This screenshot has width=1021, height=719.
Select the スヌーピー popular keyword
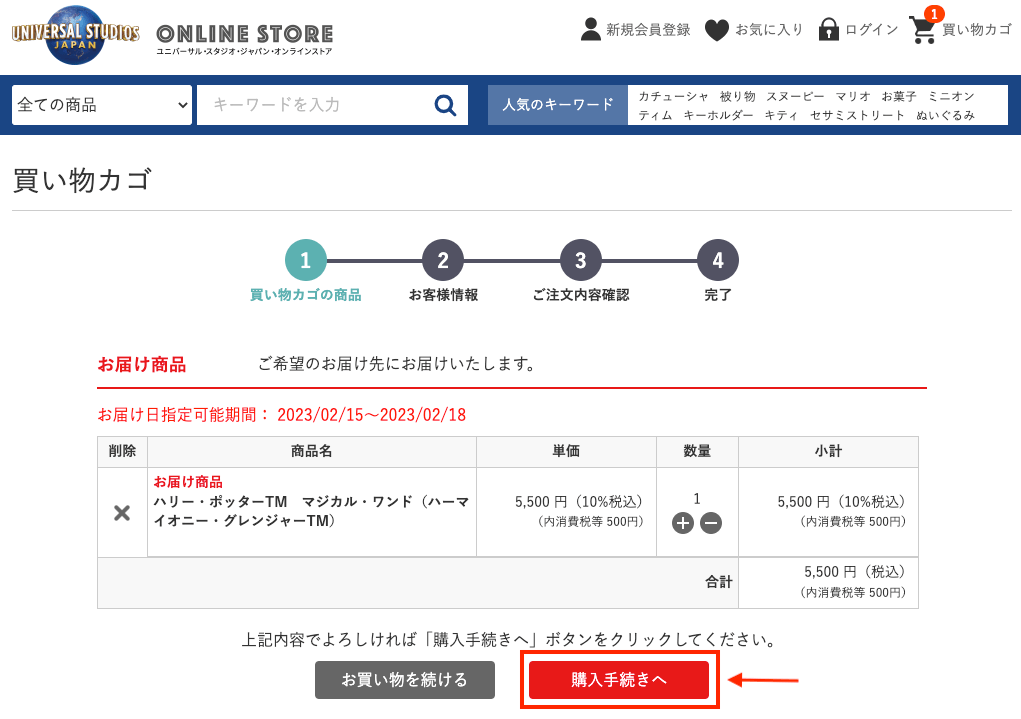click(x=795, y=96)
